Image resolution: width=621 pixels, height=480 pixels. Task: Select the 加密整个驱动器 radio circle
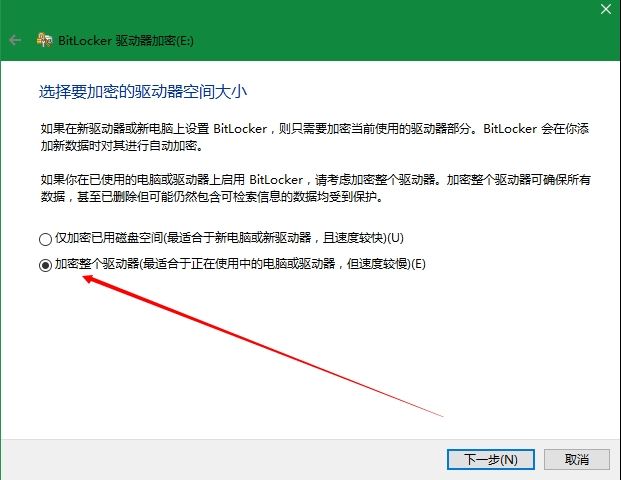(45, 265)
